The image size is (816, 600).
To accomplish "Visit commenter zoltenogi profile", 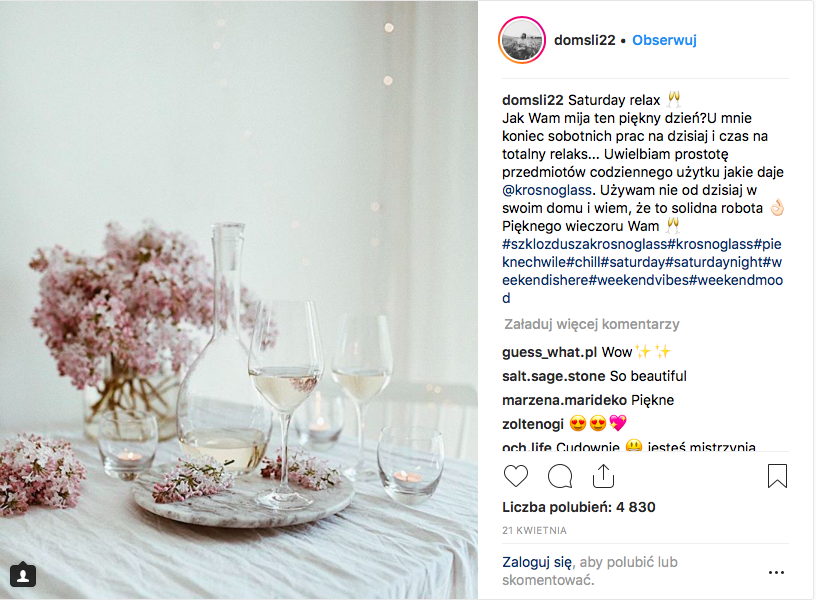I will [x=533, y=424].
